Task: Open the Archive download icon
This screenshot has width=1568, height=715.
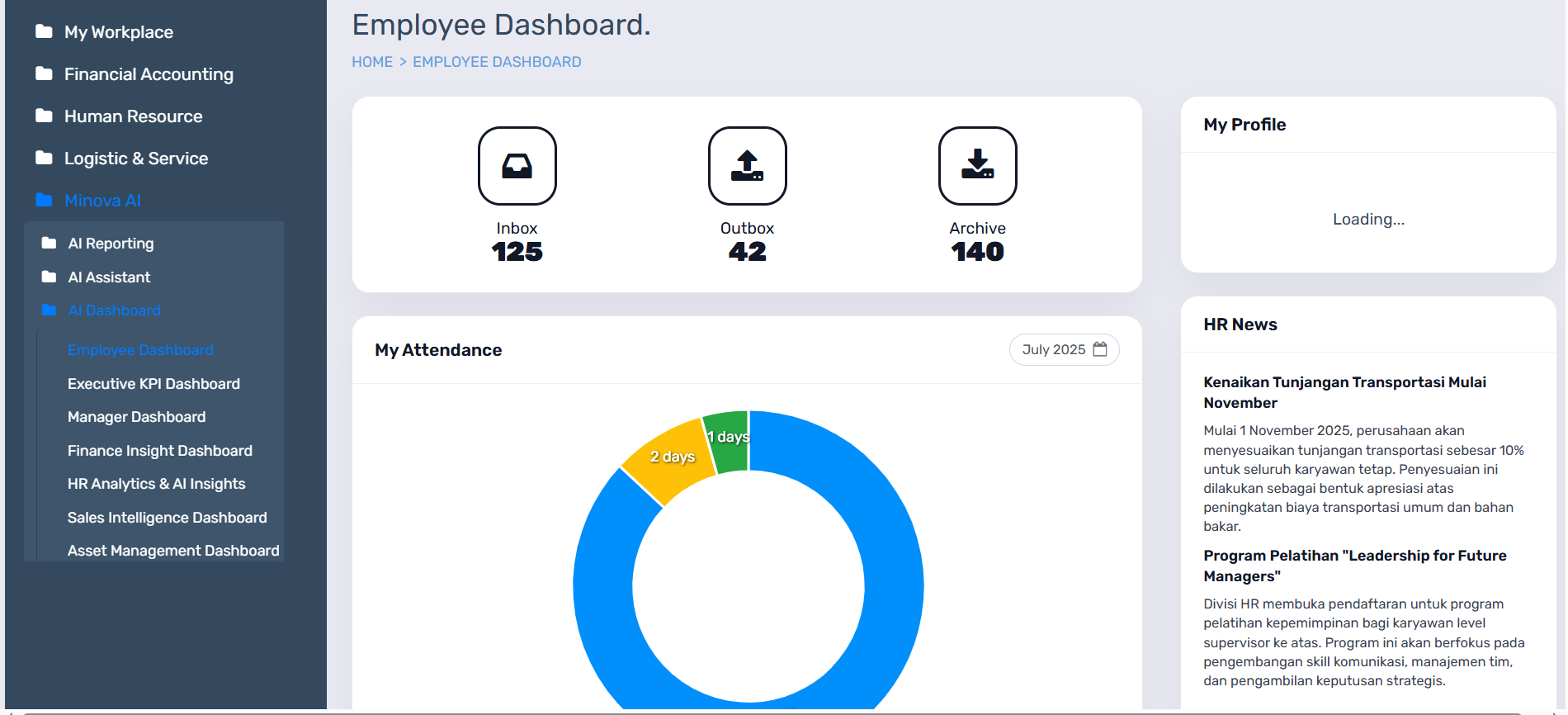Action: [x=977, y=166]
